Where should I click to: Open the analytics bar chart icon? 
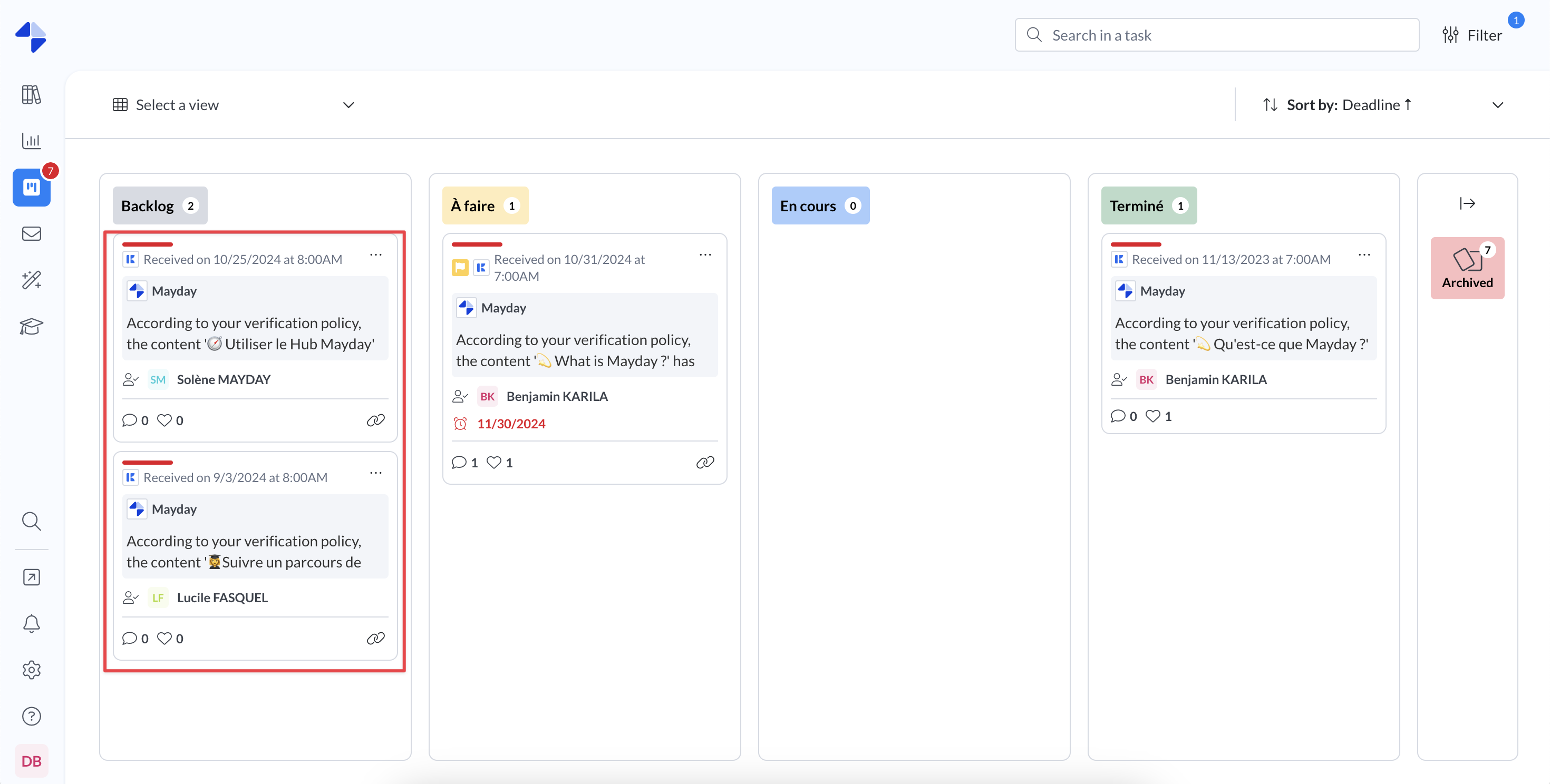pos(31,141)
